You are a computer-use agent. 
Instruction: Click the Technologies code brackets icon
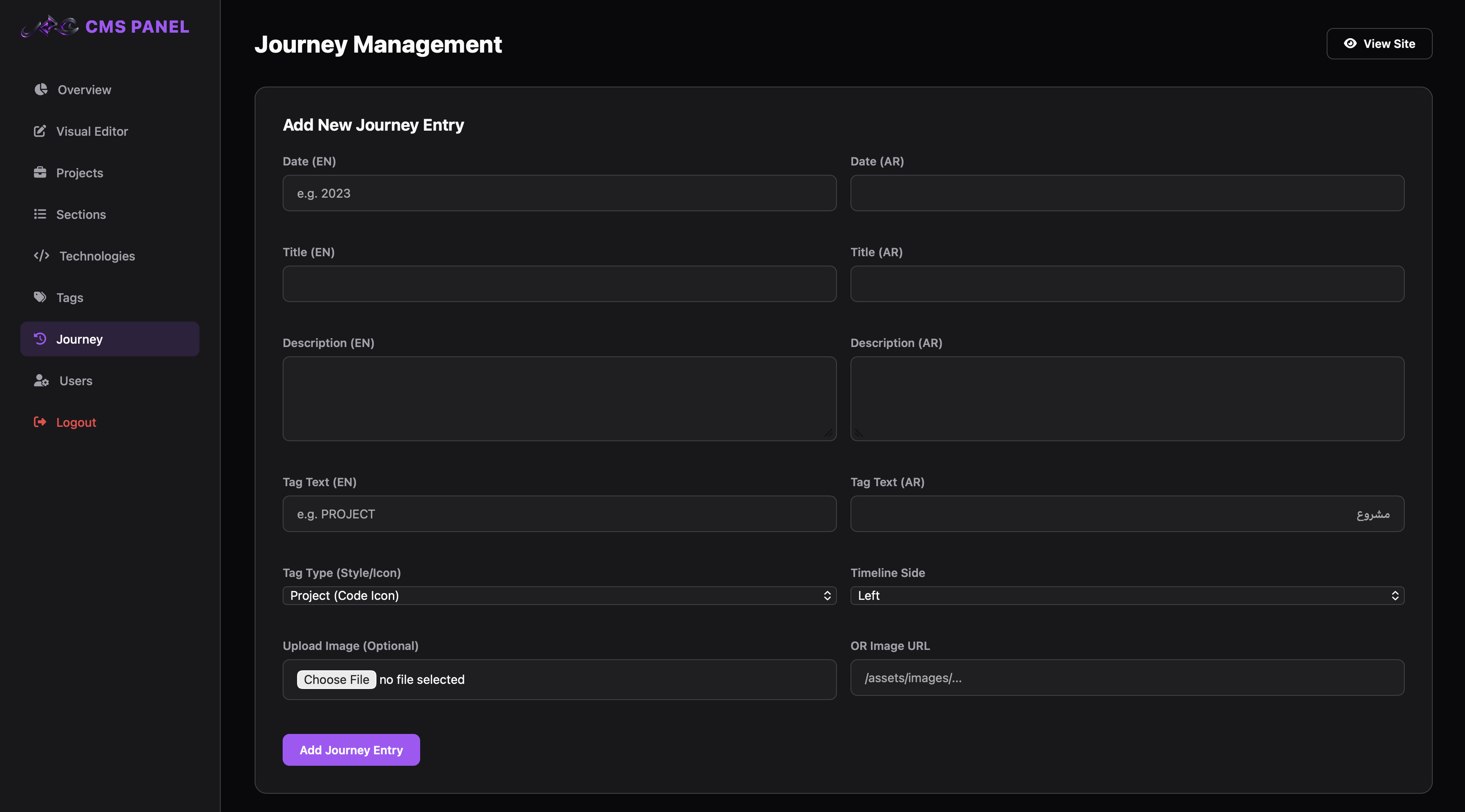pyautogui.click(x=42, y=255)
